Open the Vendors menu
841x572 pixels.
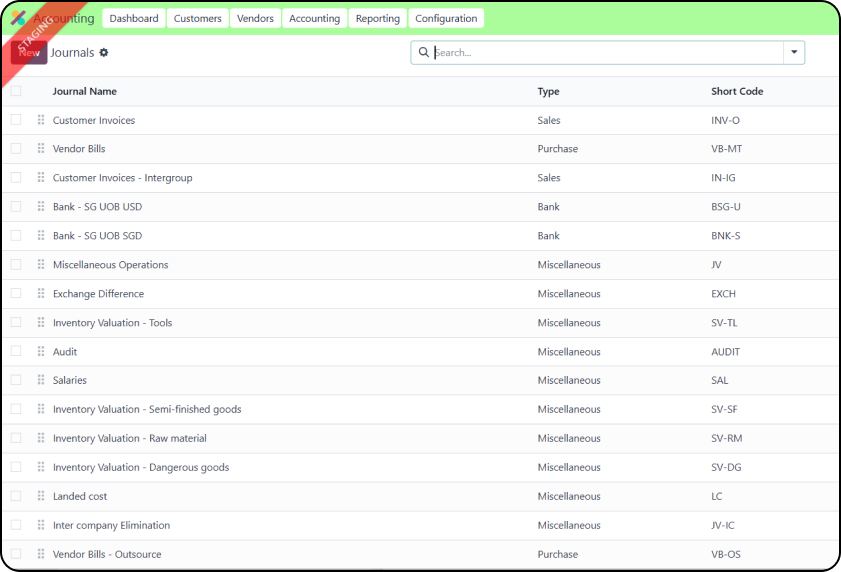[x=255, y=18]
